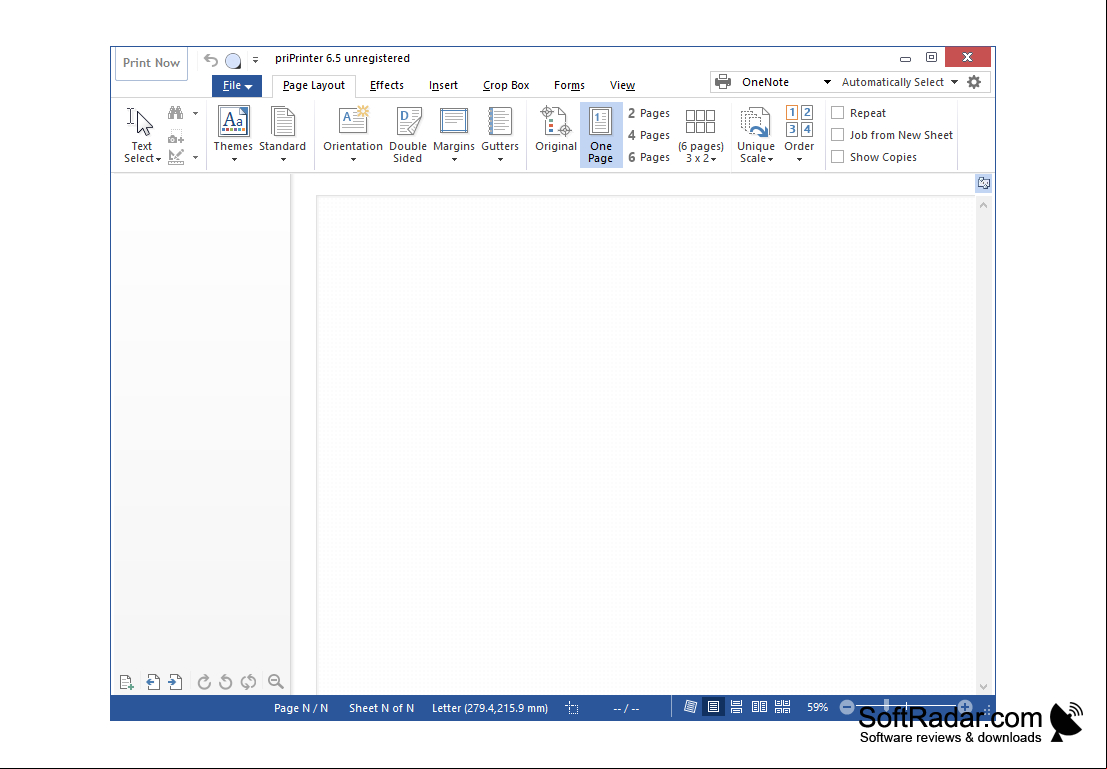The height and width of the screenshot is (769, 1107).
Task: Check Job from New Sheet
Action: [x=837, y=134]
